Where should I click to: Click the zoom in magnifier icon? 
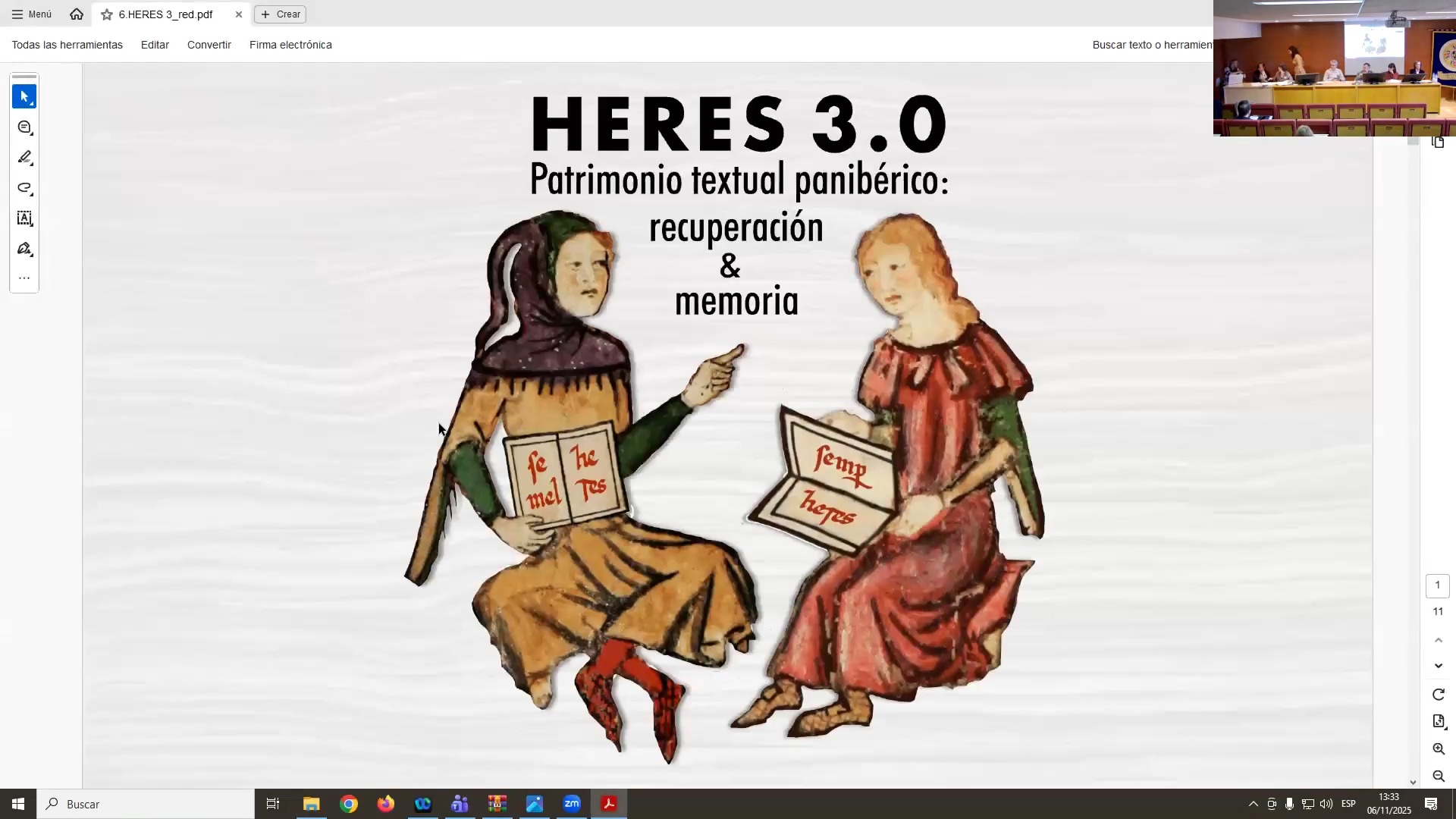(x=1438, y=749)
